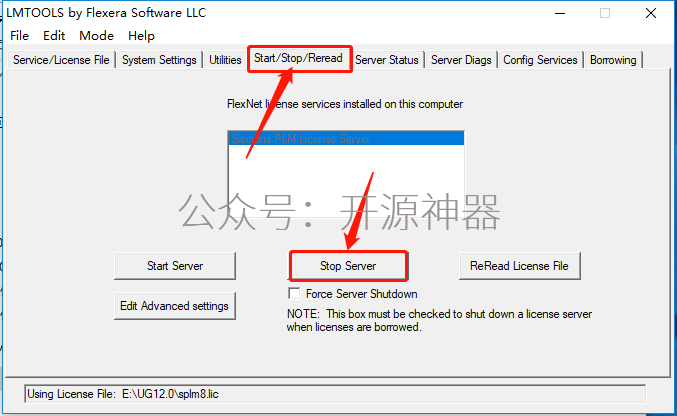The width and height of the screenshot is (677, 416).
Task: Select the Start/Stop/Reread tab
Action: coord(298,58)
